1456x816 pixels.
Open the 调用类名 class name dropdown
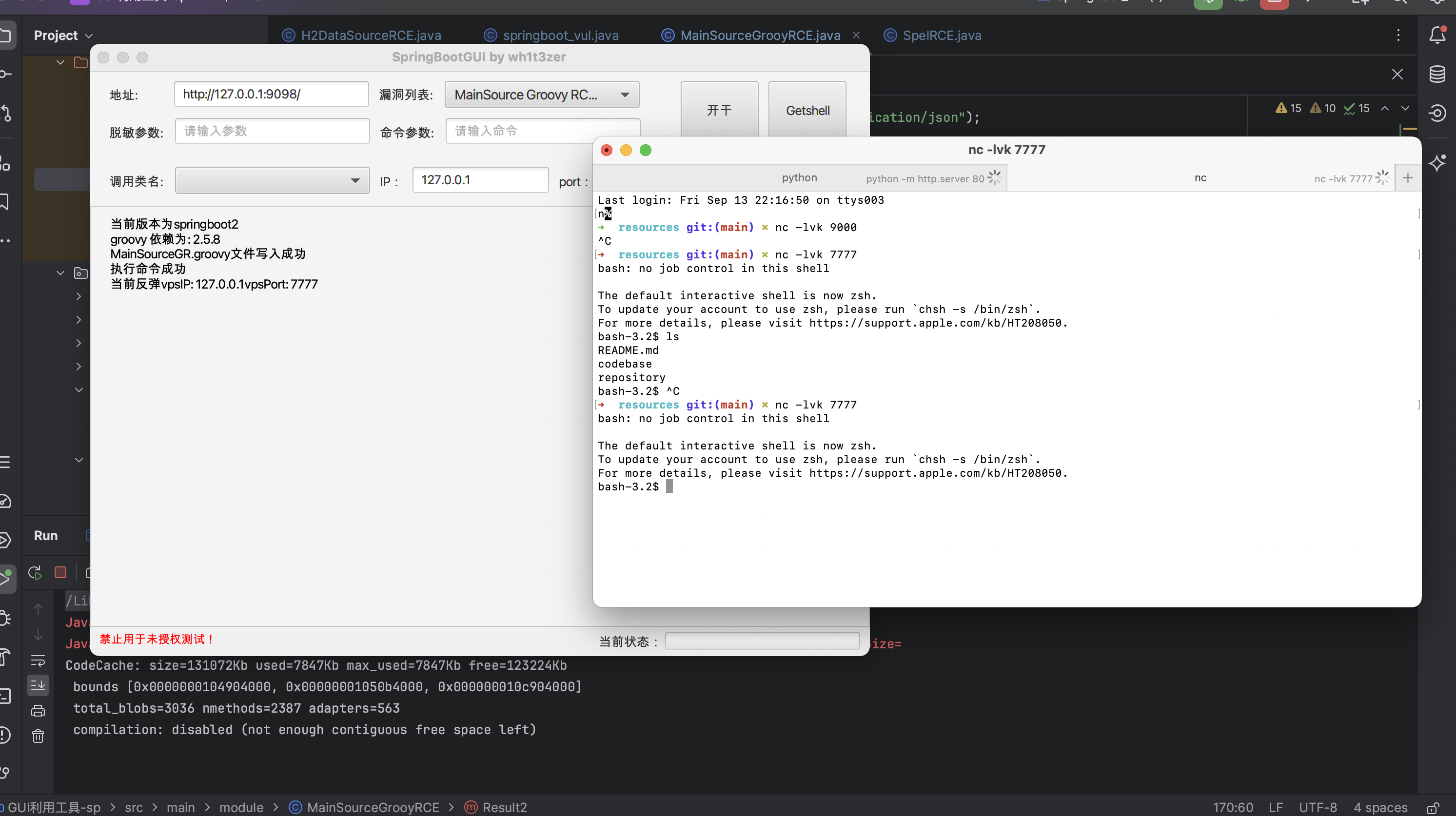pos(272,180)
